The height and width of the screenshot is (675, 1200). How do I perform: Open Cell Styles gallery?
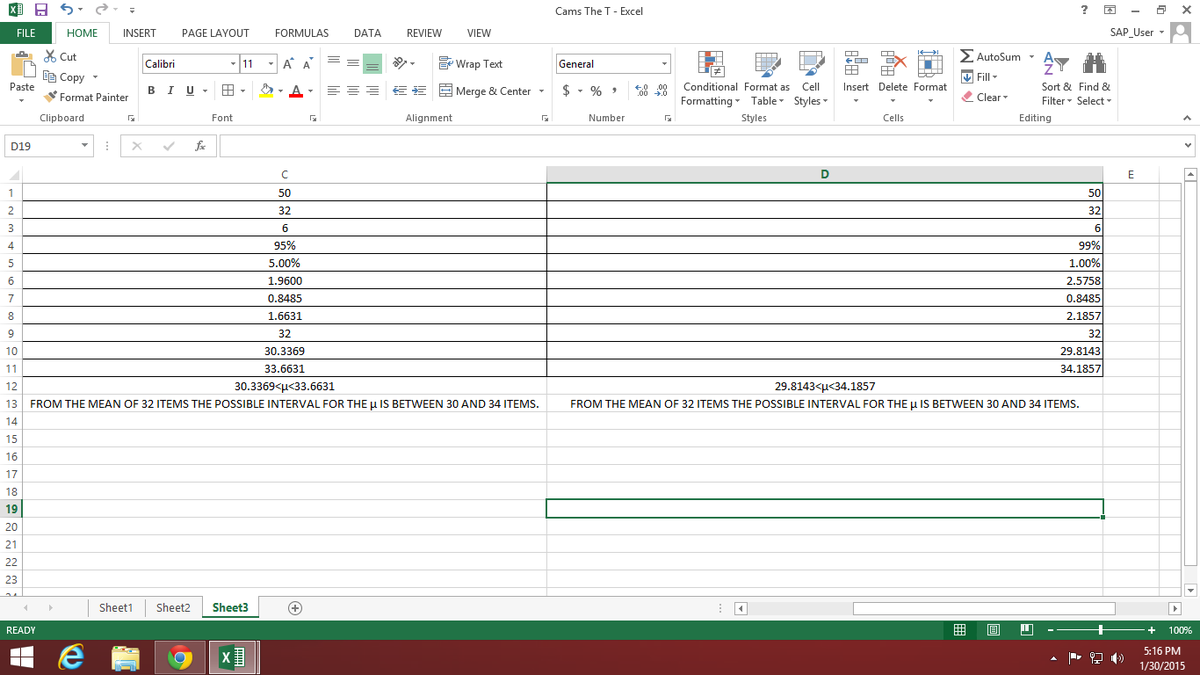point(811,79)
